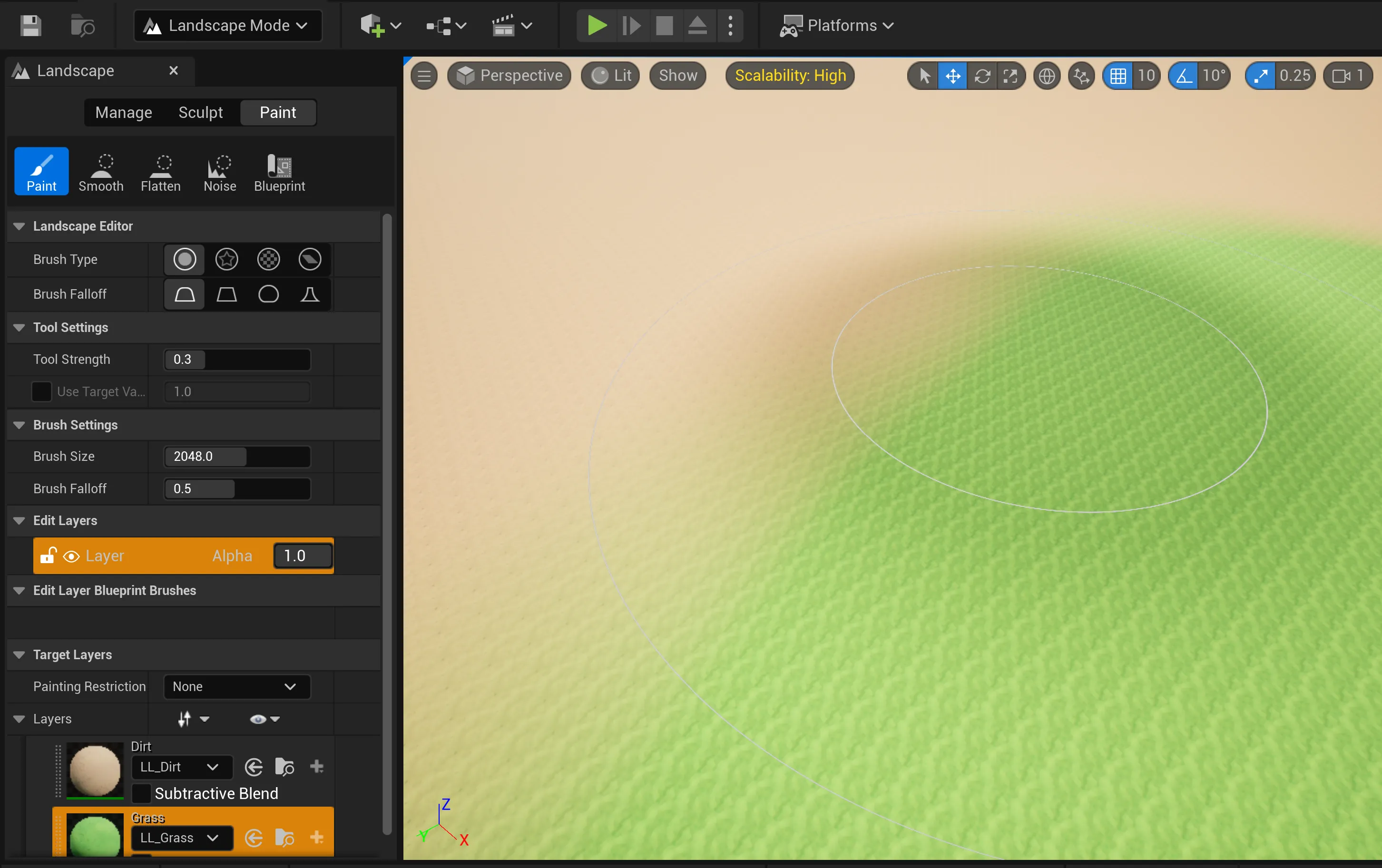Image resolution: width=1382 pixels, height=868 pixels.
Task: Open the Blueprints toolbar dropdown
Action: [x=447, y=26]
